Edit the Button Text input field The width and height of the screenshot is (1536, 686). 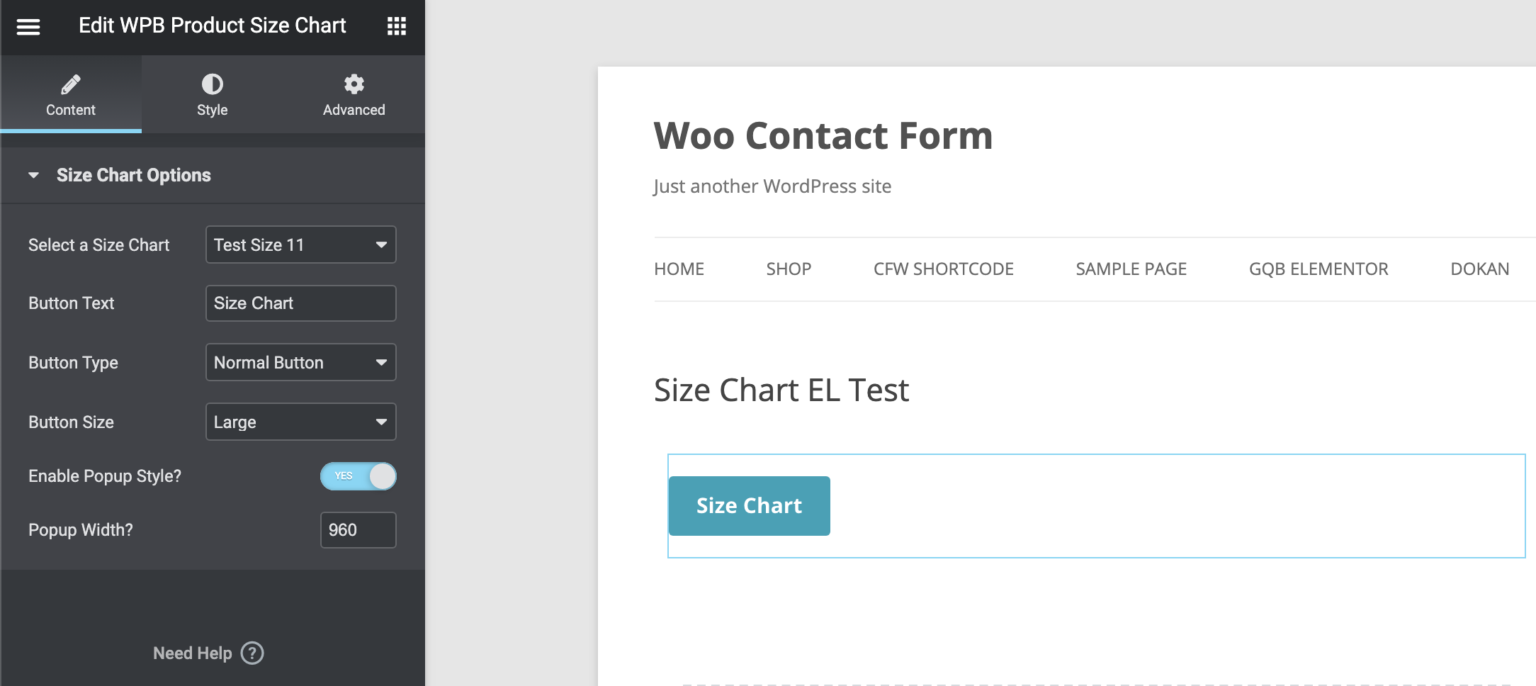pos(300,303)
